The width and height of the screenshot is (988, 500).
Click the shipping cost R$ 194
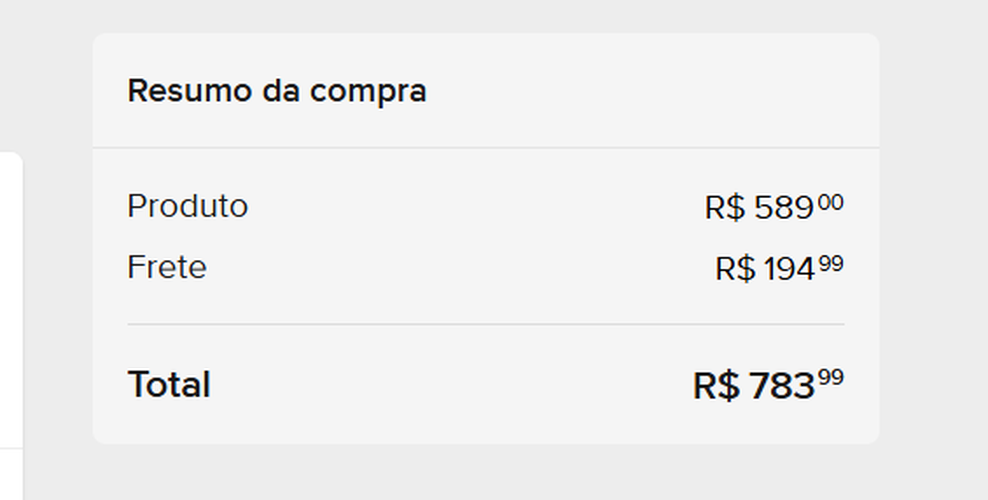(x=778, y=268)
